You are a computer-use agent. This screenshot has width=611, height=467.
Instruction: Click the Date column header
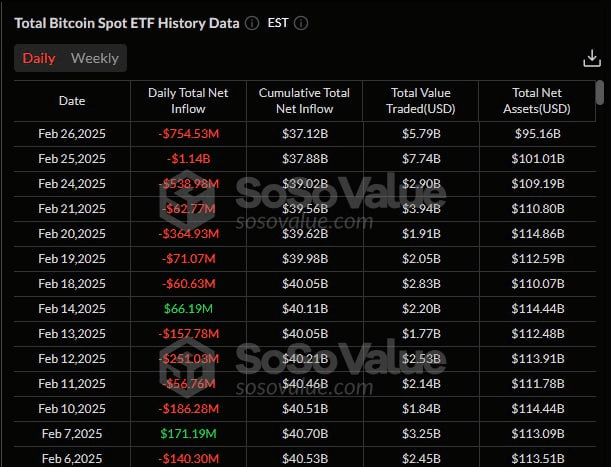click(72, 101)
